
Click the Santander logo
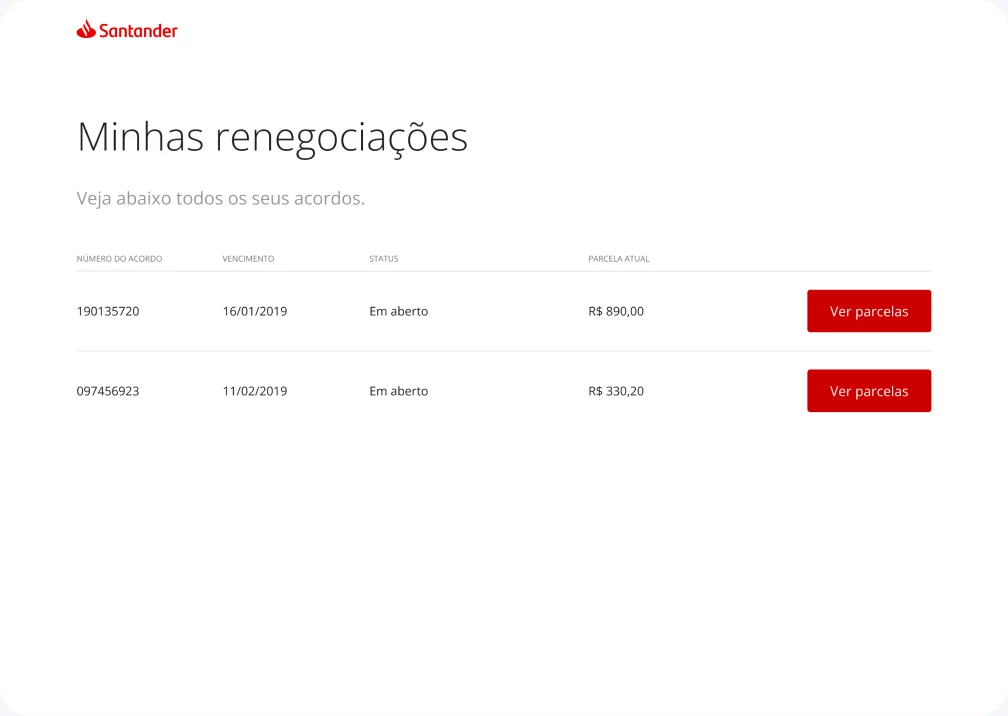coord(127,30)
